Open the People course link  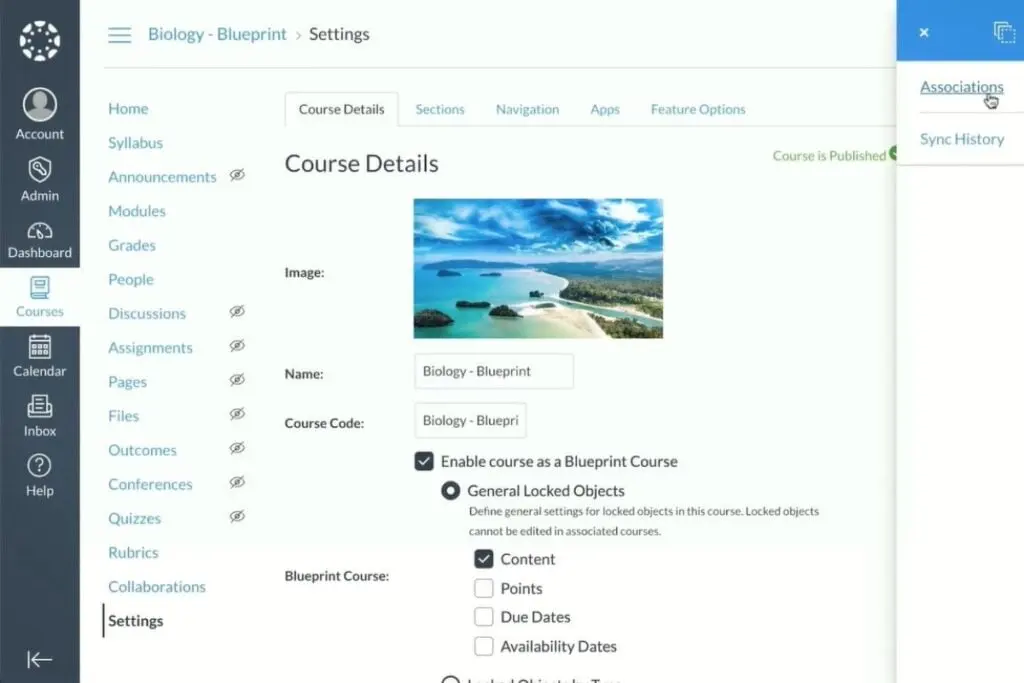131,279
